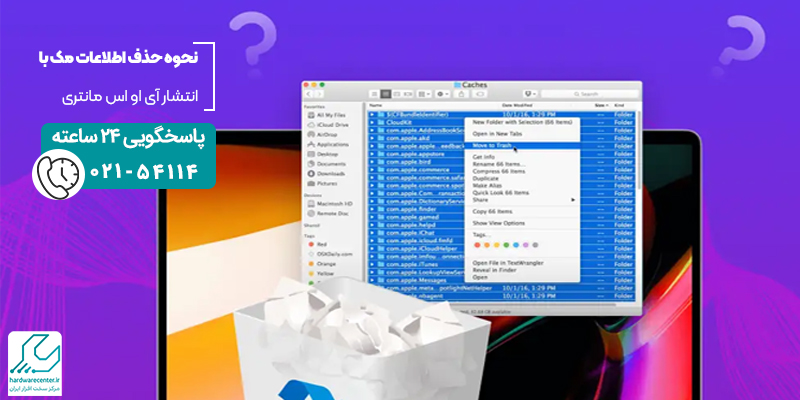The height and width of the screenshot is (400, 800).
Task: Open the Arrange items dropdown
Action: pos(425,92)
